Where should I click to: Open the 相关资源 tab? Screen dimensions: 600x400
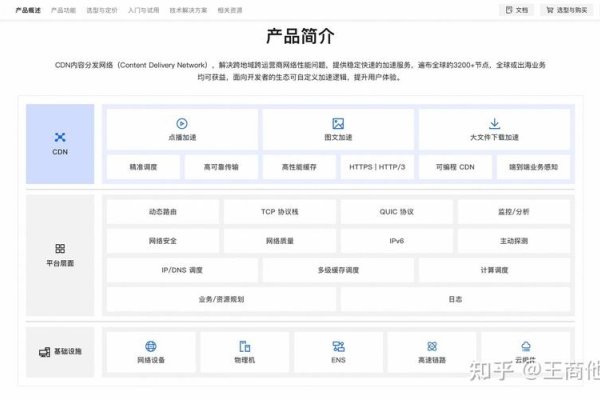[230, 10]
